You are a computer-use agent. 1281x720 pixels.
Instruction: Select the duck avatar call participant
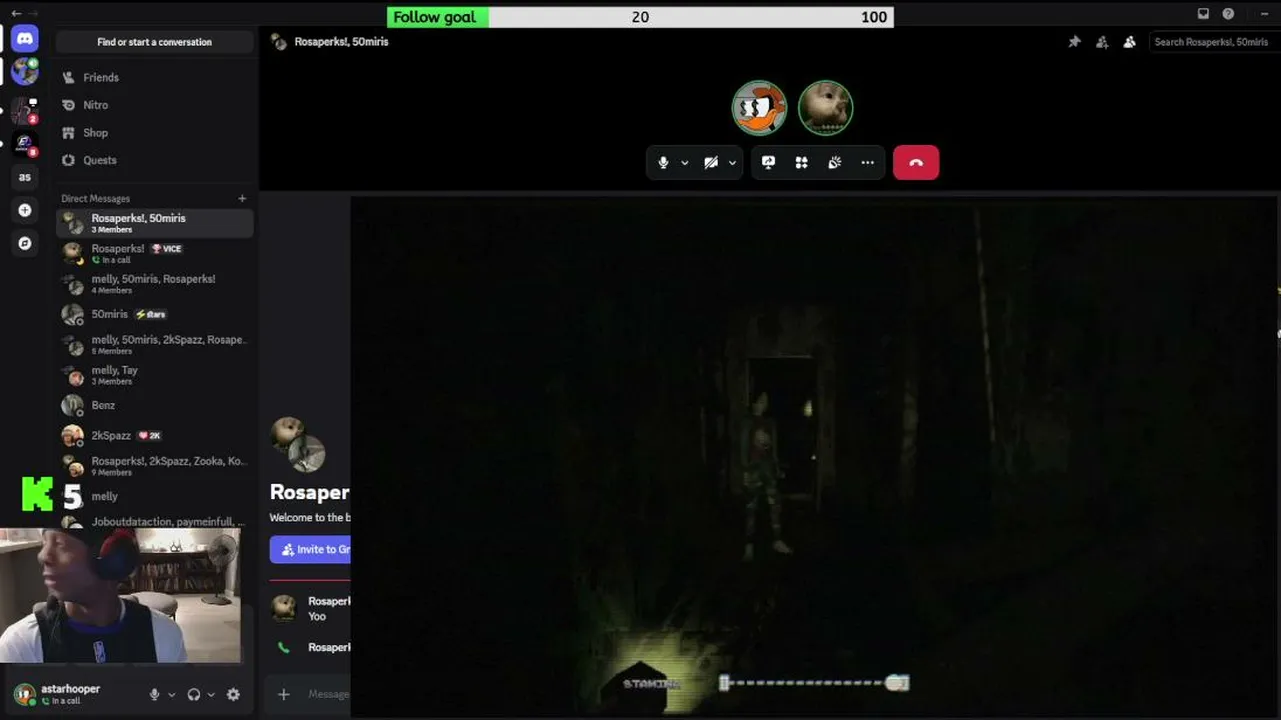click(x=759, y=107)
